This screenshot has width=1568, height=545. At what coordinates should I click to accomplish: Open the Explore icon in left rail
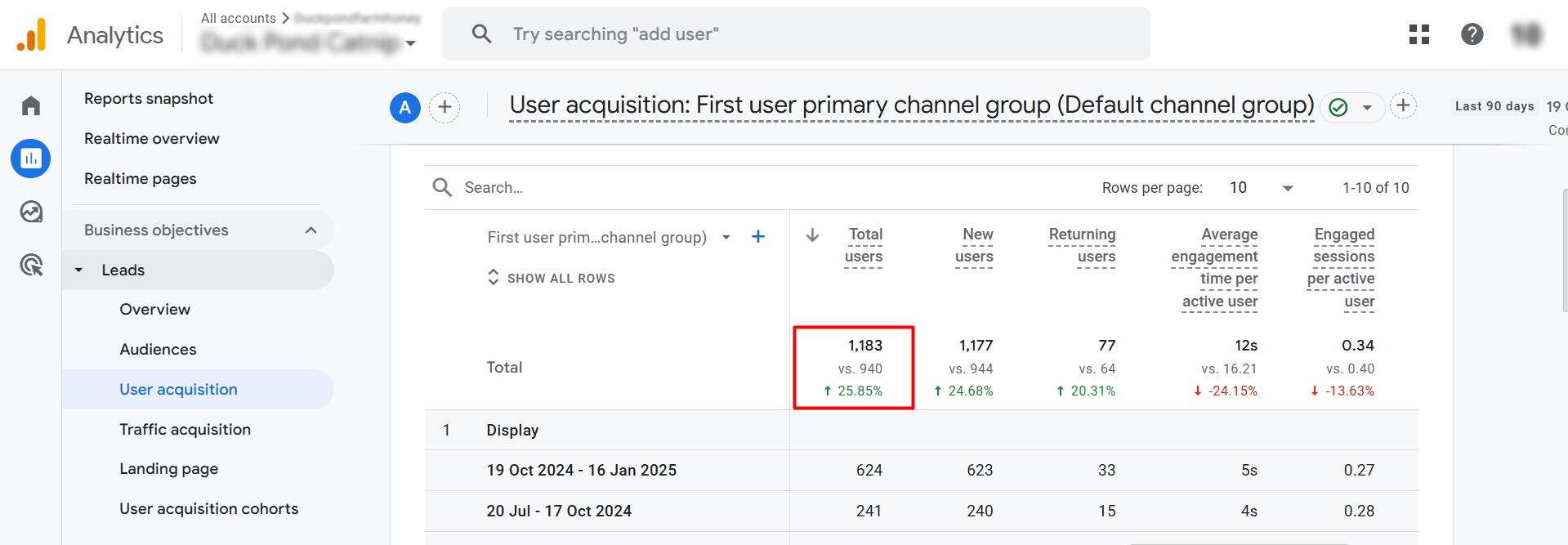tap(31, 212)
